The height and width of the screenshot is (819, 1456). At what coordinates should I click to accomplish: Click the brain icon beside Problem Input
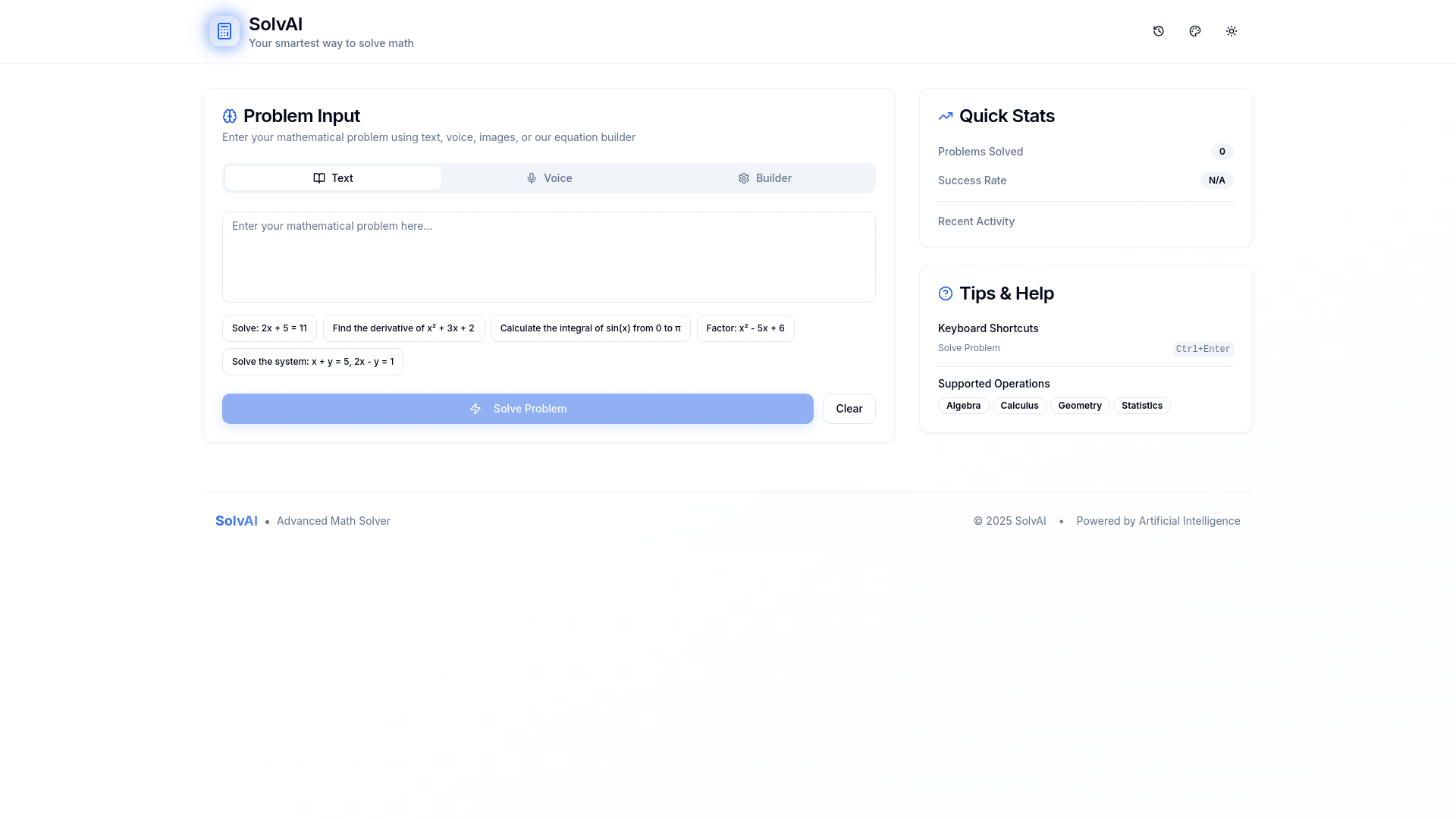point(230,116)
